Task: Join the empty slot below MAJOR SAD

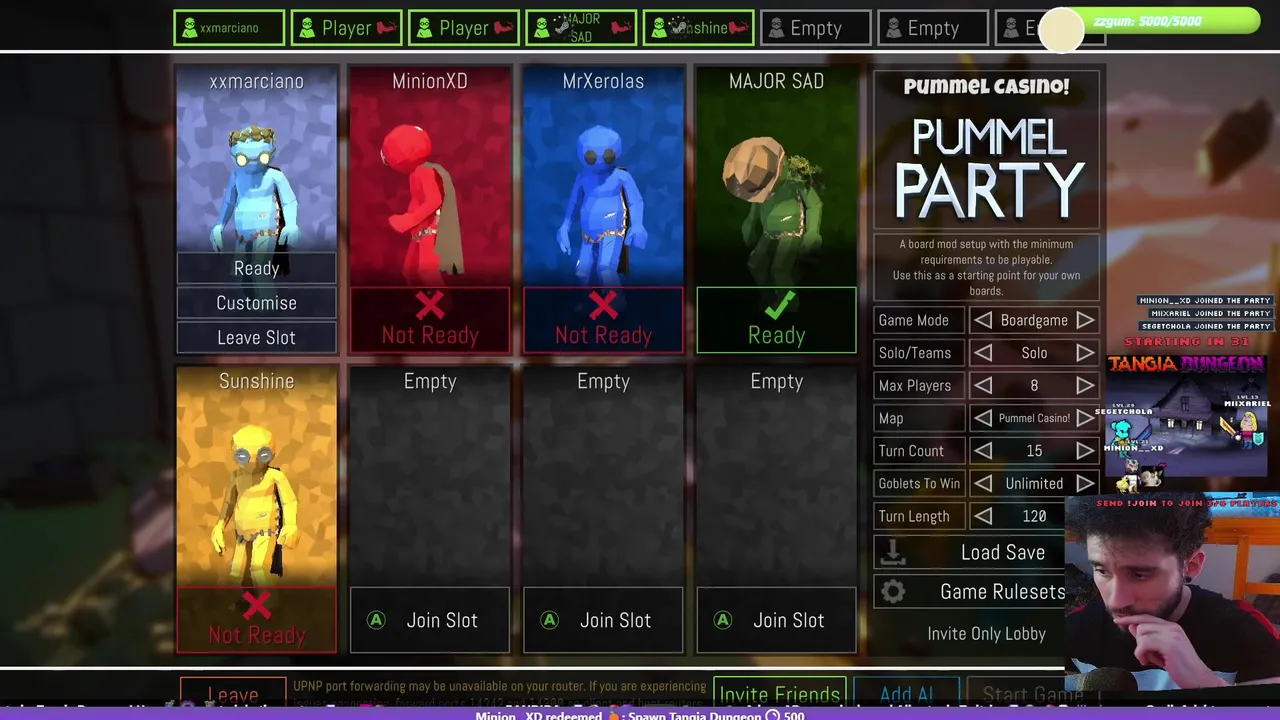Action: click(776, 620)
